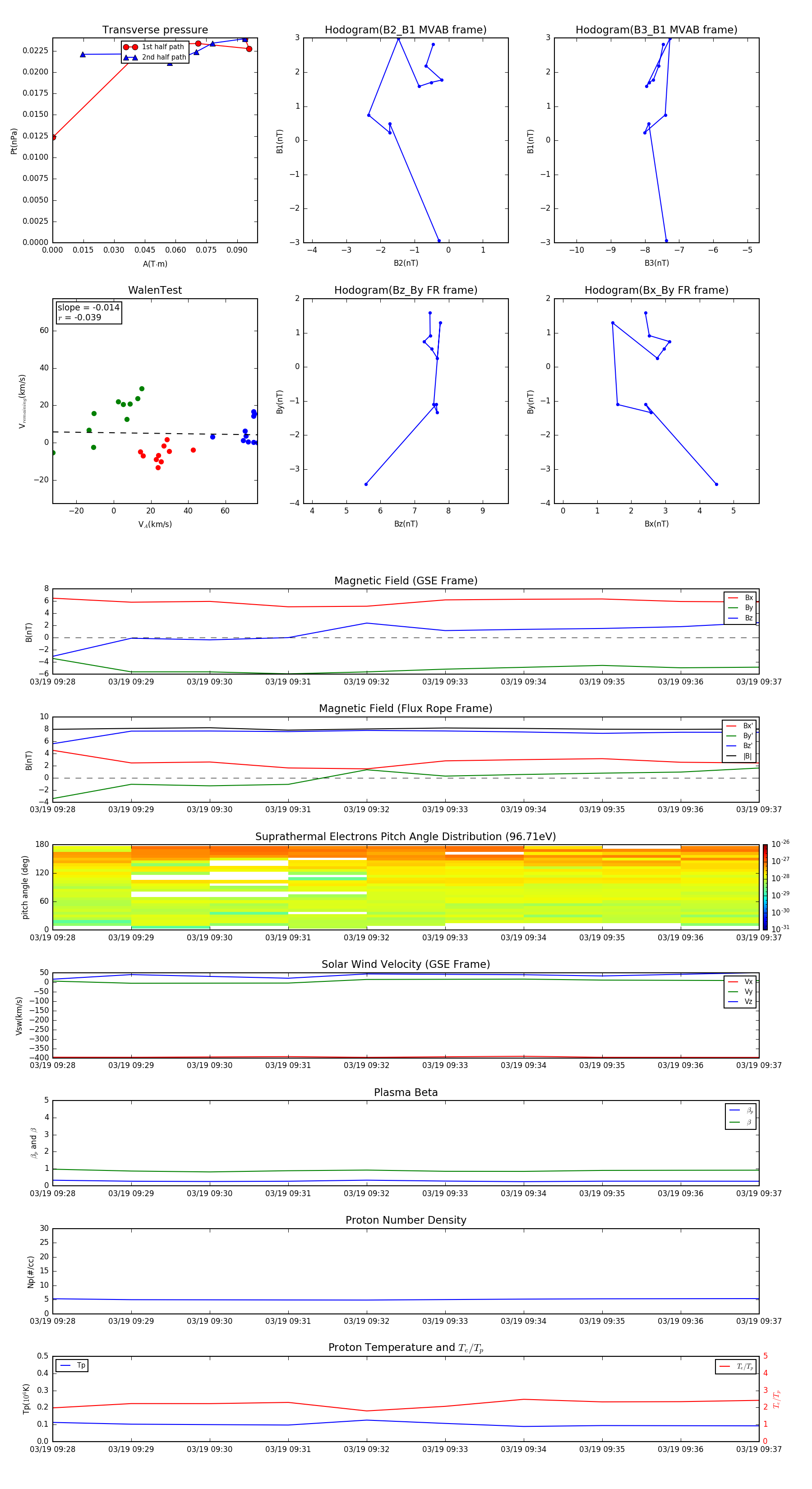This screenshot has height=1489, width=812.
Task: Click the 'WalenTest' plot title
Action: pos(155,290)
